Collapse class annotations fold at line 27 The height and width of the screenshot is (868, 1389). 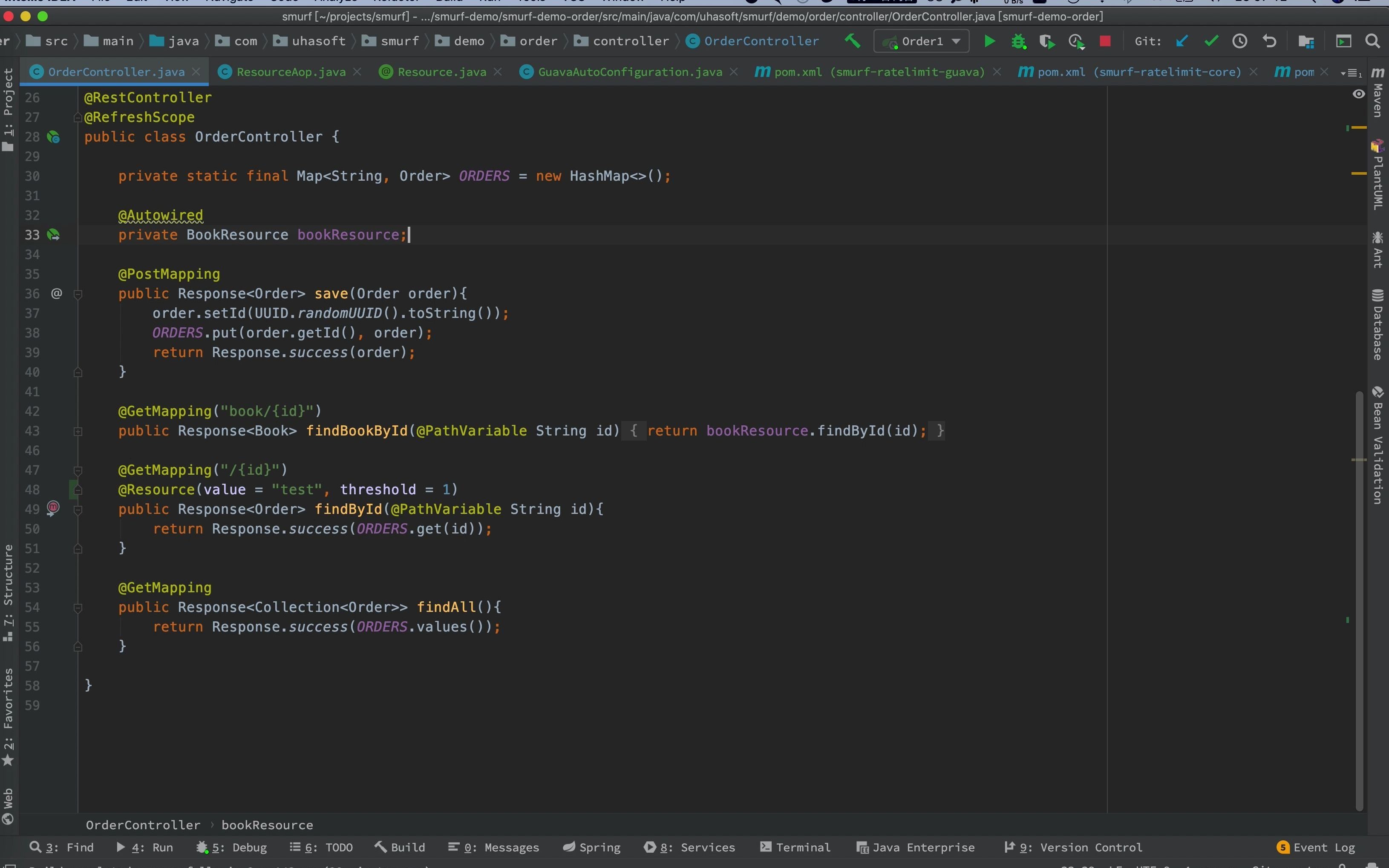click(x=78, y=118)
